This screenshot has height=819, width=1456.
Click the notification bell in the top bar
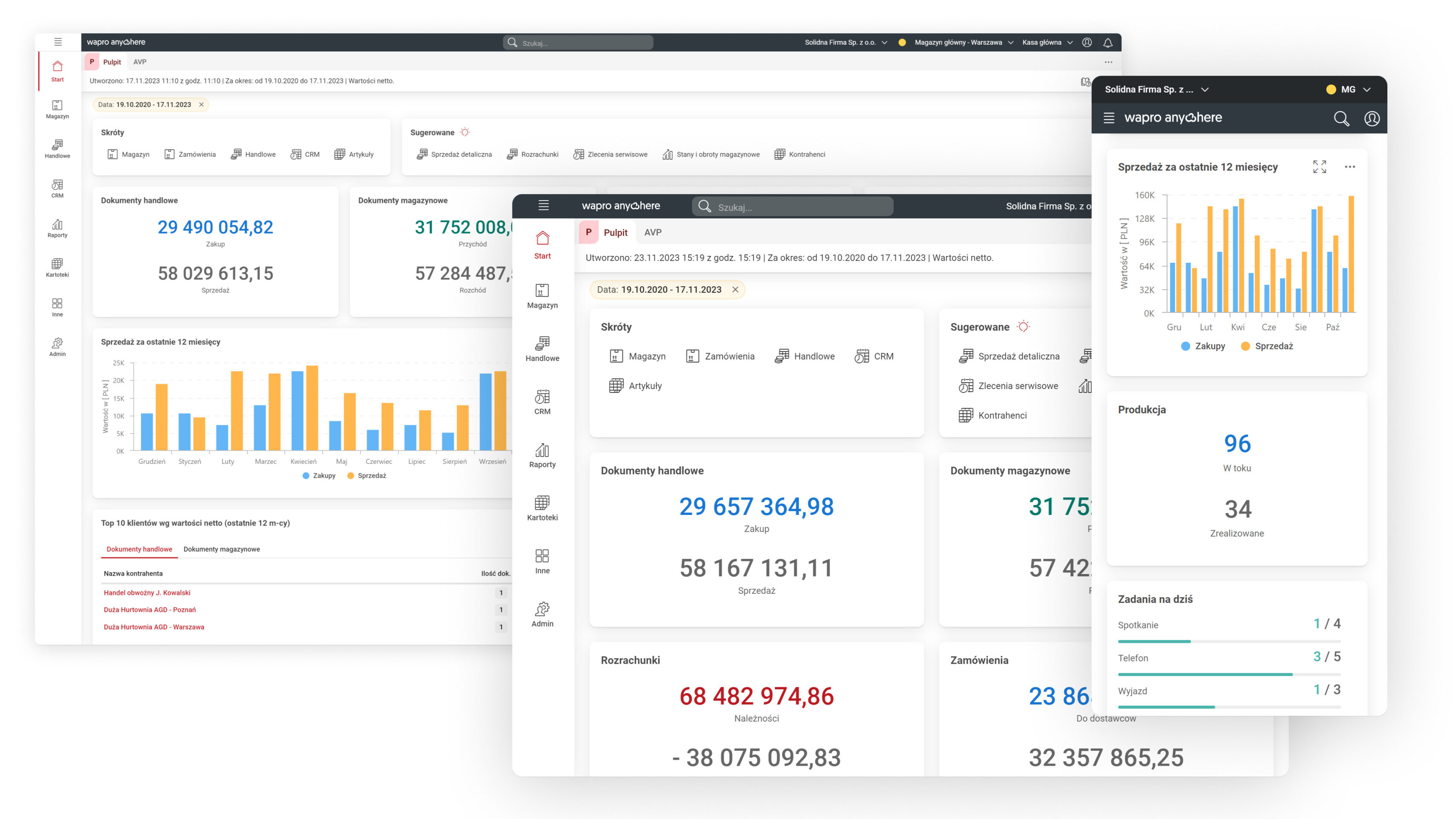1108,42
